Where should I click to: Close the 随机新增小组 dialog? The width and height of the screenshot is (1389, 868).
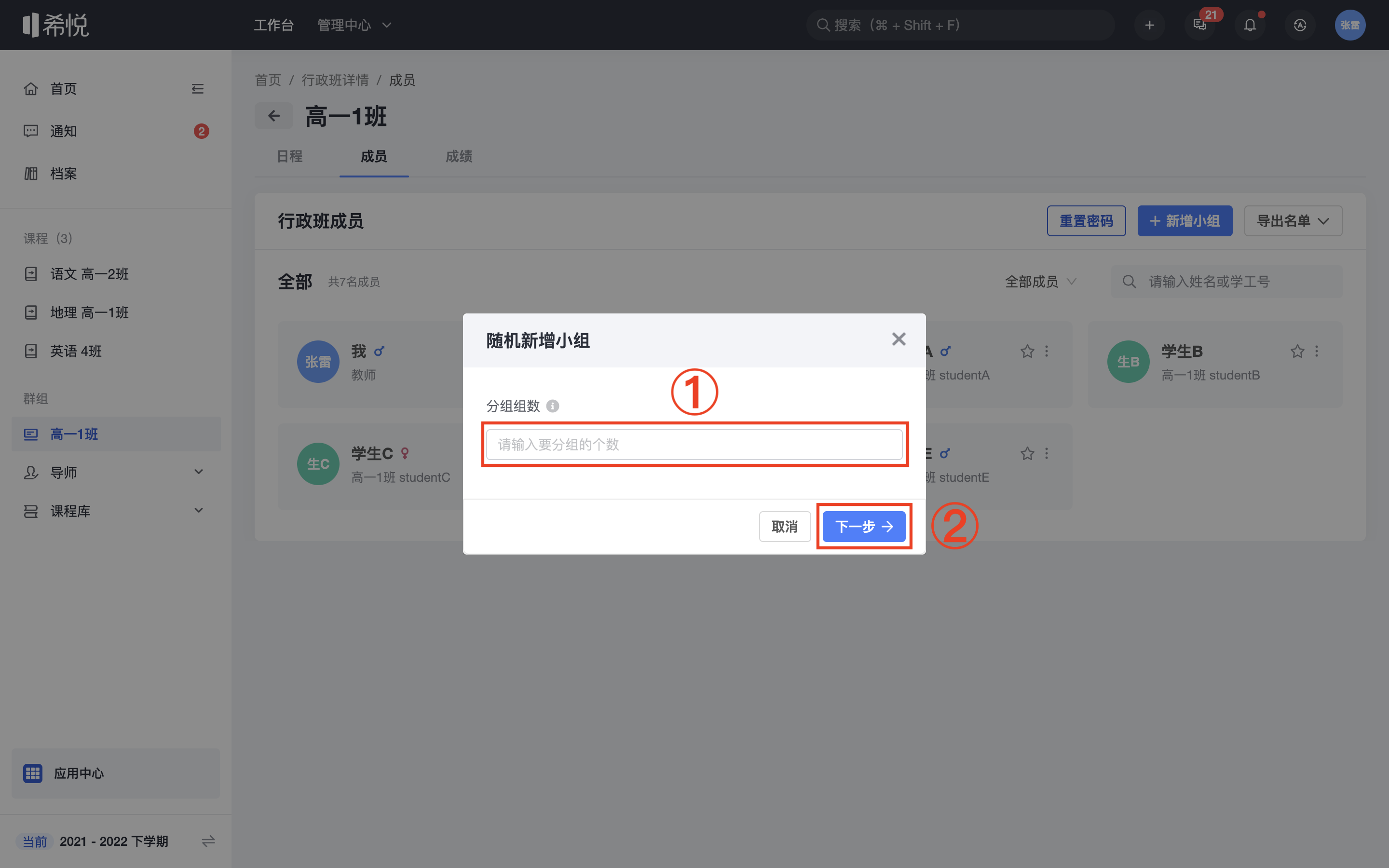tap(899, 339)
